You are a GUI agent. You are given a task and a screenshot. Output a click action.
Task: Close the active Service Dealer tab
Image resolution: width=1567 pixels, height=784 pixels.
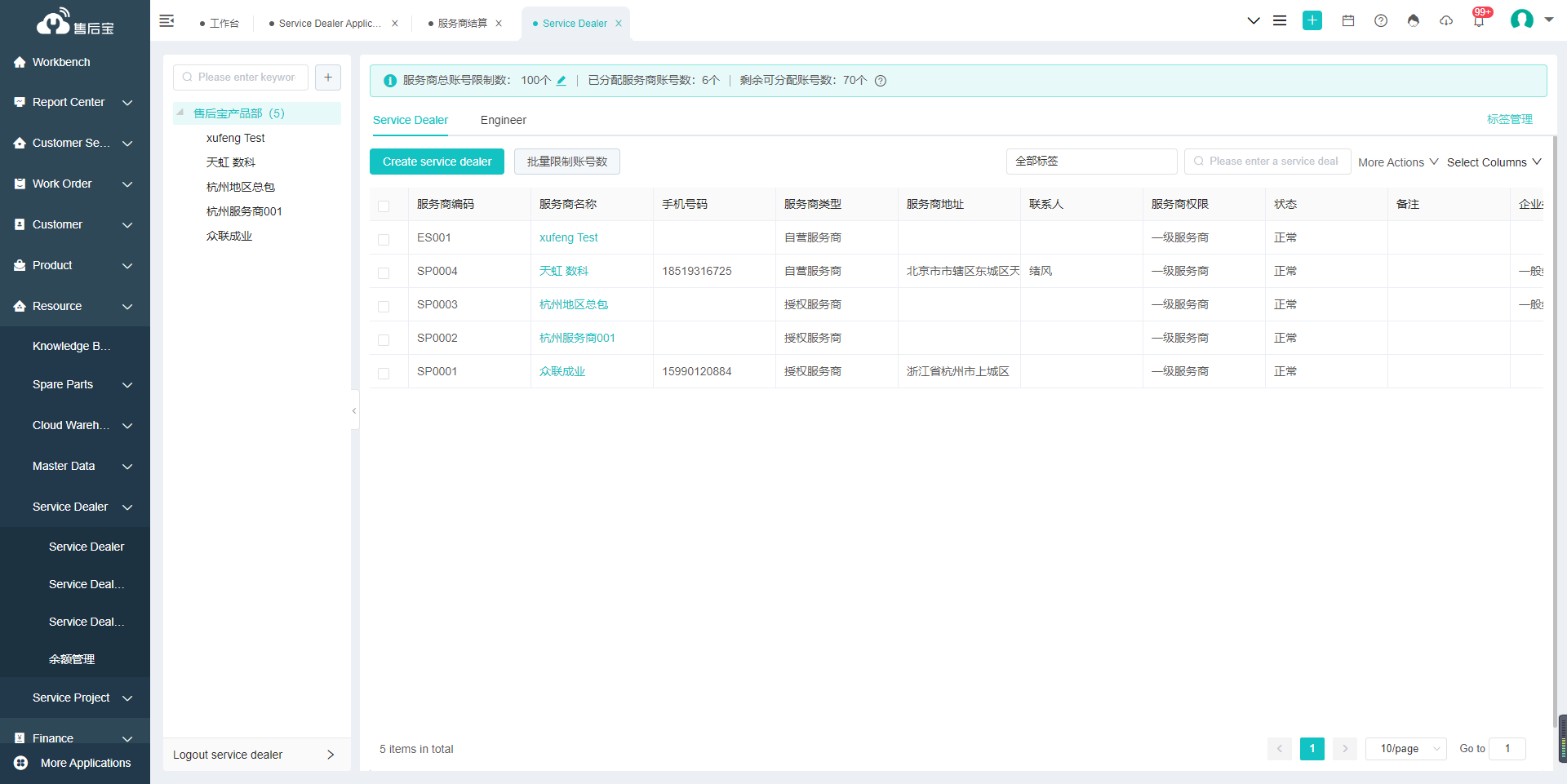click(619, 24)
